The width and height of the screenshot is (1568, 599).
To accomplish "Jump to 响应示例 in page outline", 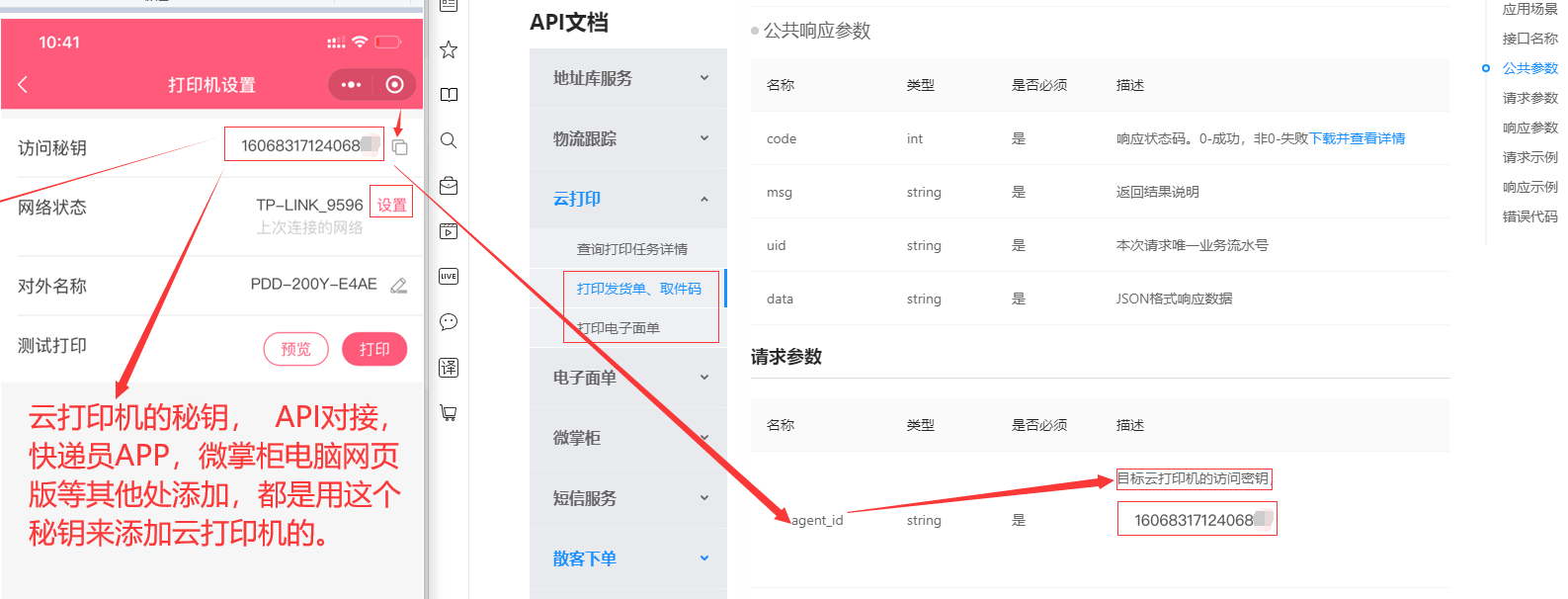I will [x=1529, y=187].
